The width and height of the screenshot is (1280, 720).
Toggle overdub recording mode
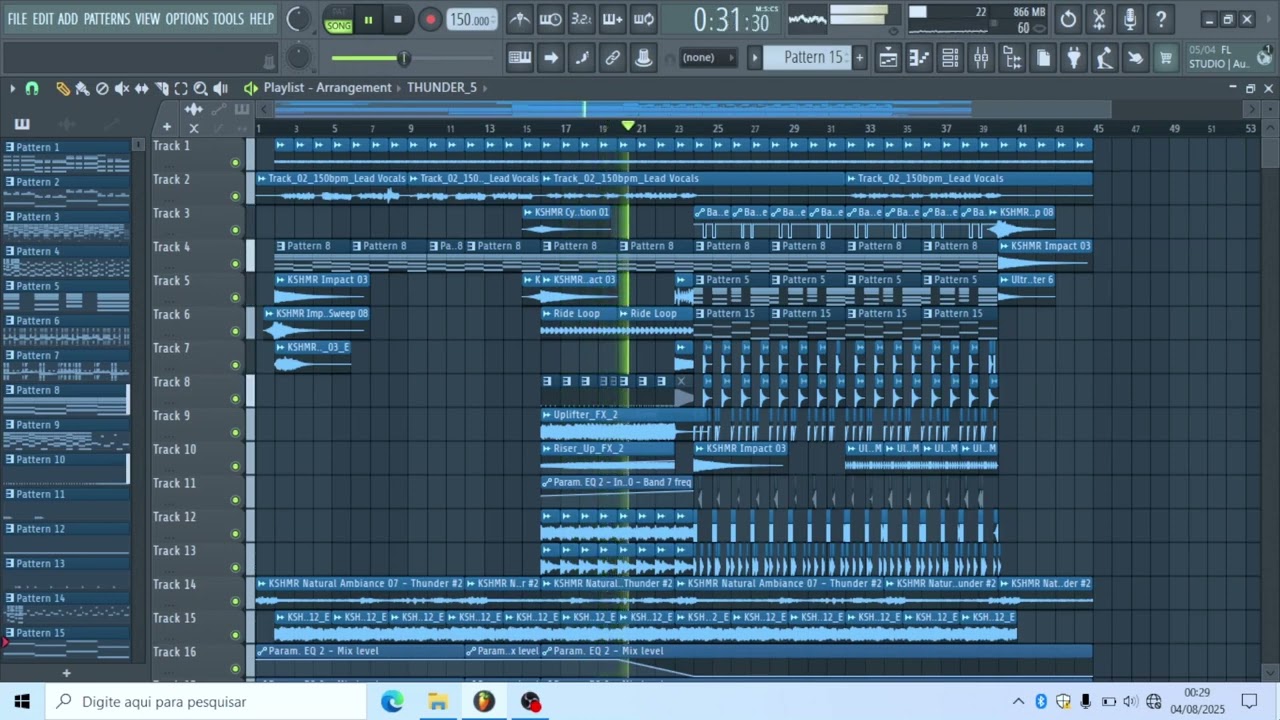point(612,19)
